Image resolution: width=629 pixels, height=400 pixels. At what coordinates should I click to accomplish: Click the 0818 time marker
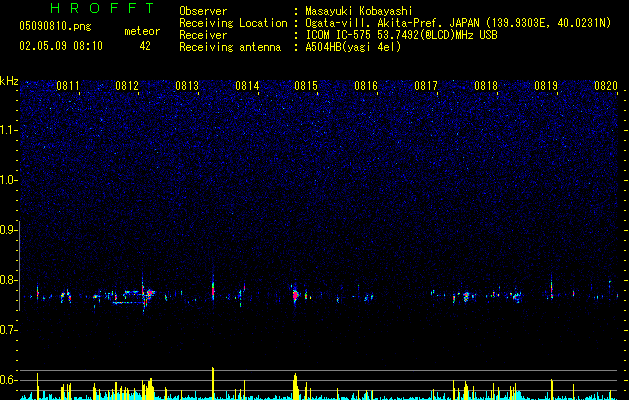486,86
